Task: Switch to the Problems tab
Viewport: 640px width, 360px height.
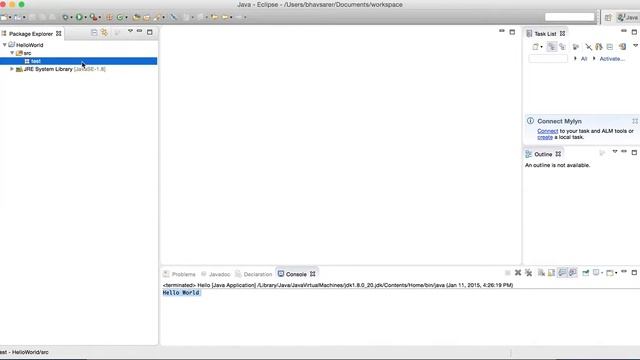Action: tap(179, 274)
